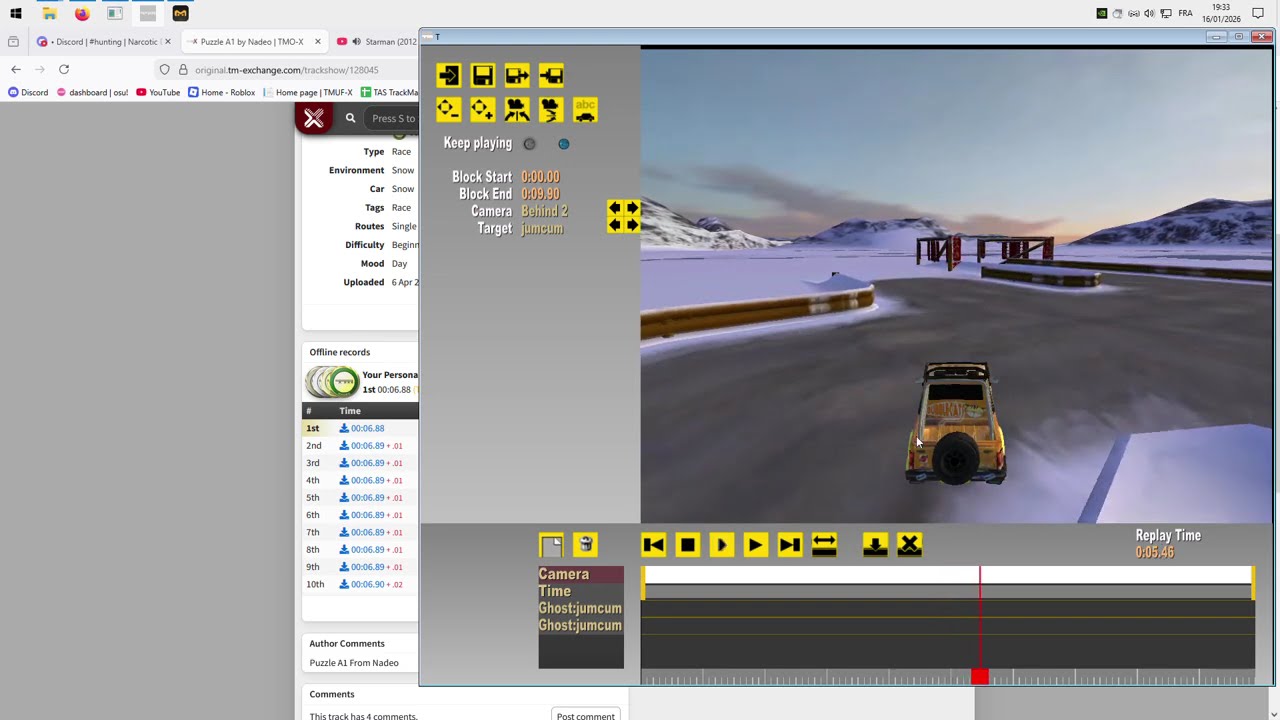1280x720 pixels.
Task: Open the dashboard | osu! bookmark
Action: (x=92, y=92)
